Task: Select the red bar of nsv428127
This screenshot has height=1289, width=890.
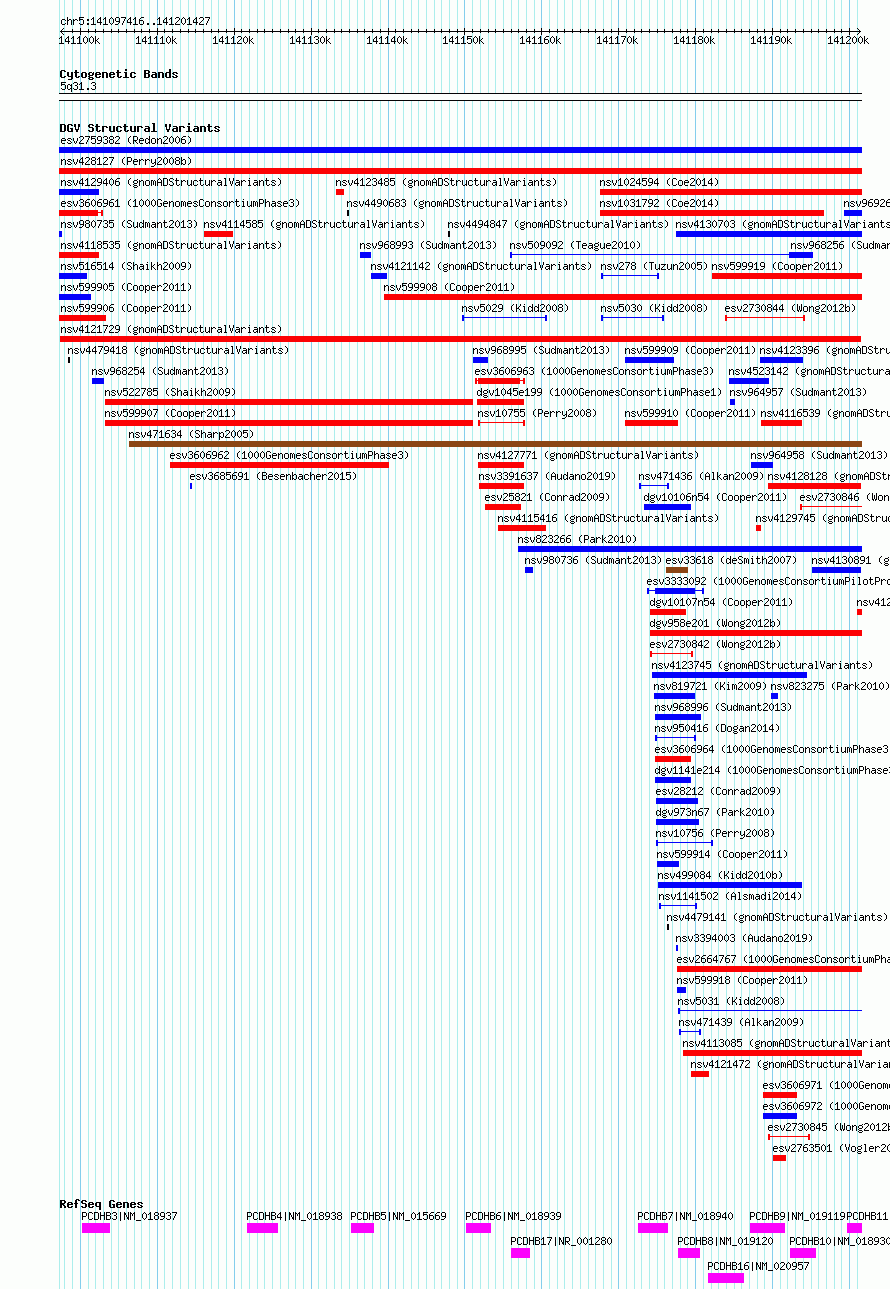Action: tap(461, 171)
